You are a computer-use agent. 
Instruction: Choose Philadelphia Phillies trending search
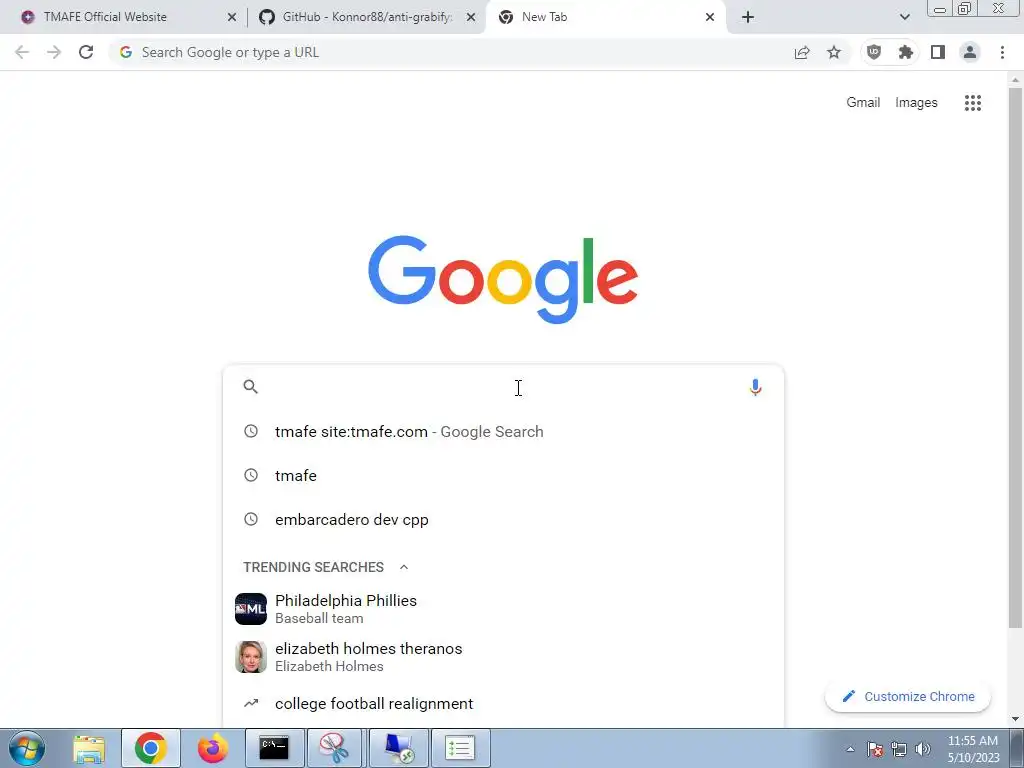503,609
